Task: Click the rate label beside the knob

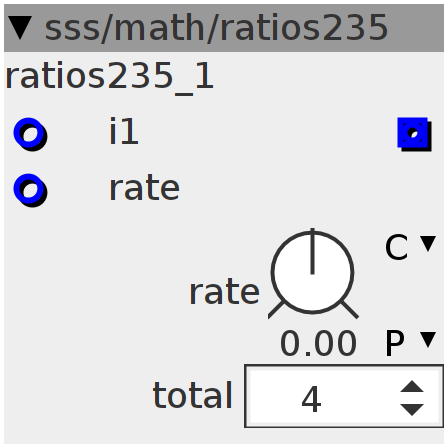Action: click(x=224, y=292)
